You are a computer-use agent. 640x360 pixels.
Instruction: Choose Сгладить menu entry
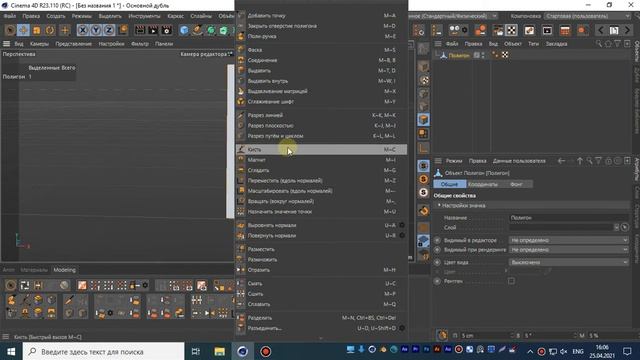[x=321, y=170]
